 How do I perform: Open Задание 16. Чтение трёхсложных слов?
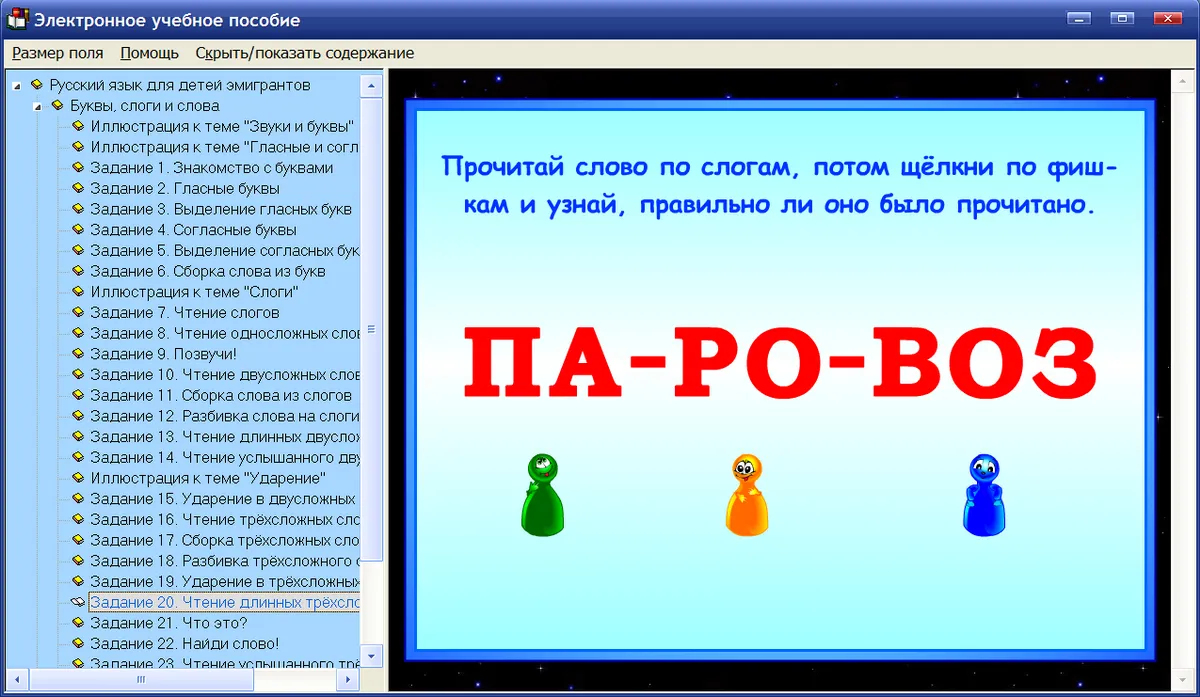coord(224,519)
